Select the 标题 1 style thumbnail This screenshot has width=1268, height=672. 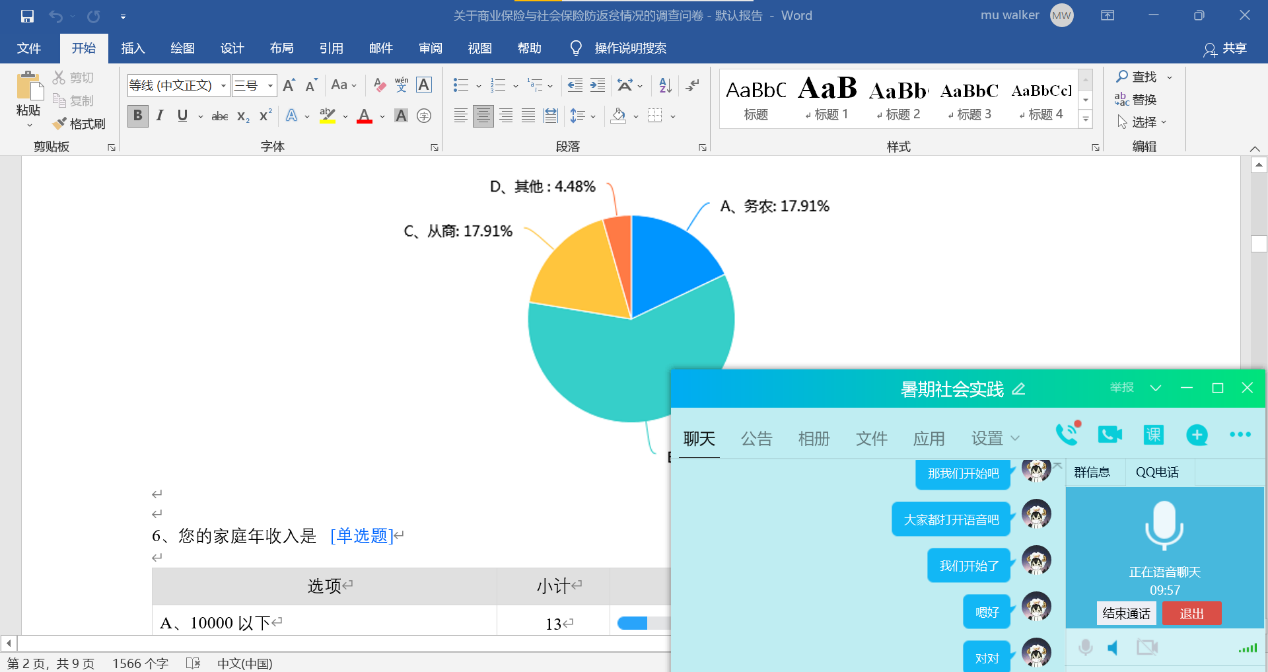click(x=826, y=98)
